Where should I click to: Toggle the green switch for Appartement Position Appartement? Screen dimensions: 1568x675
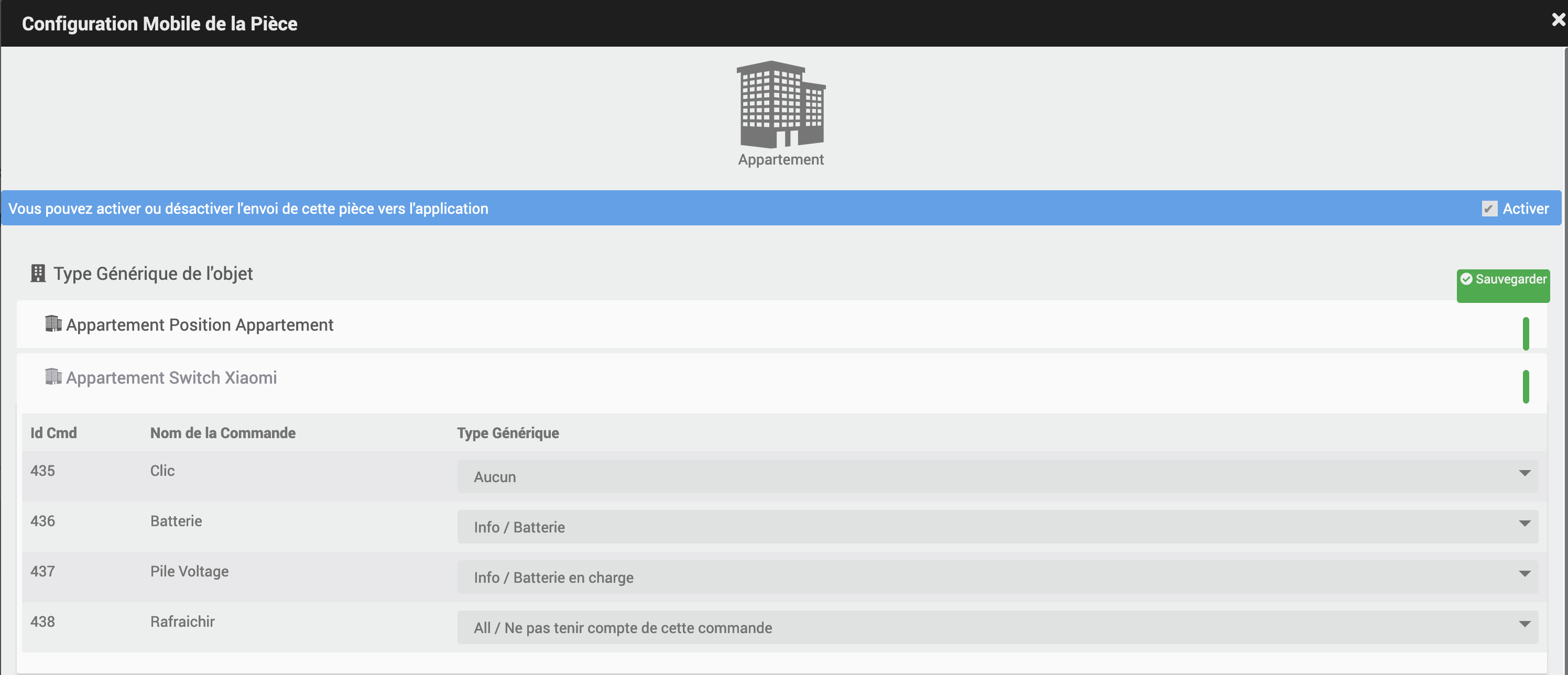tap(1526, 333)
